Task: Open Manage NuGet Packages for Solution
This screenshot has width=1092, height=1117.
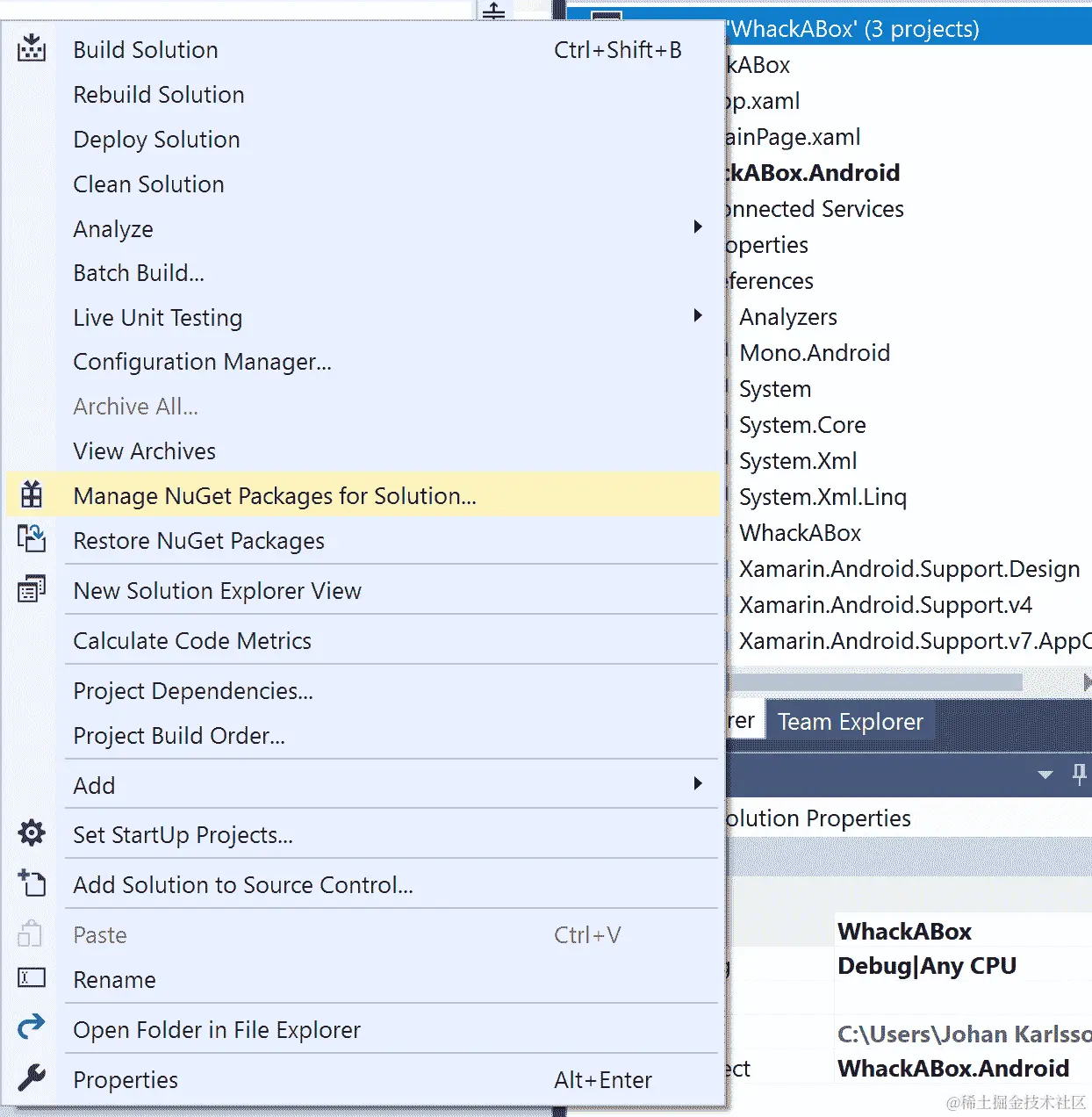Action: pos(363,496)
